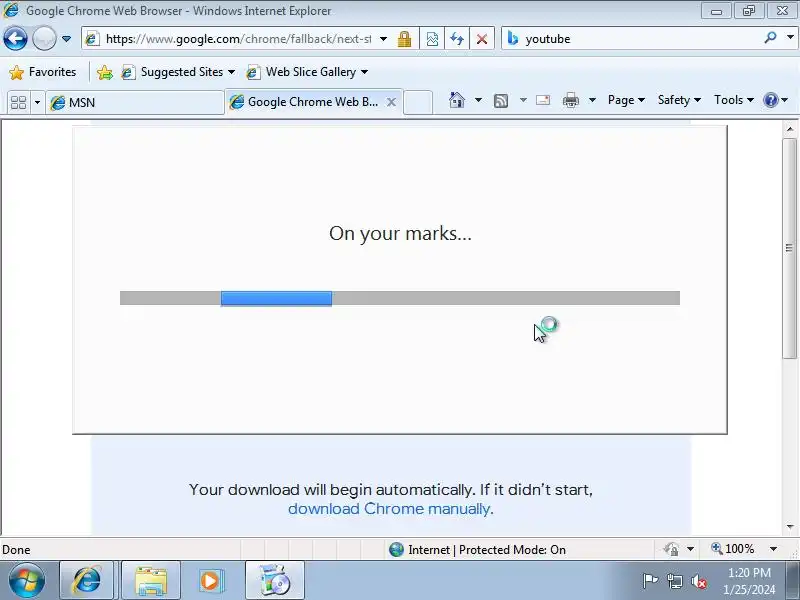Open the Windows Start menu
The height and width of the screenshot is (600, 800).
(26, 581)
